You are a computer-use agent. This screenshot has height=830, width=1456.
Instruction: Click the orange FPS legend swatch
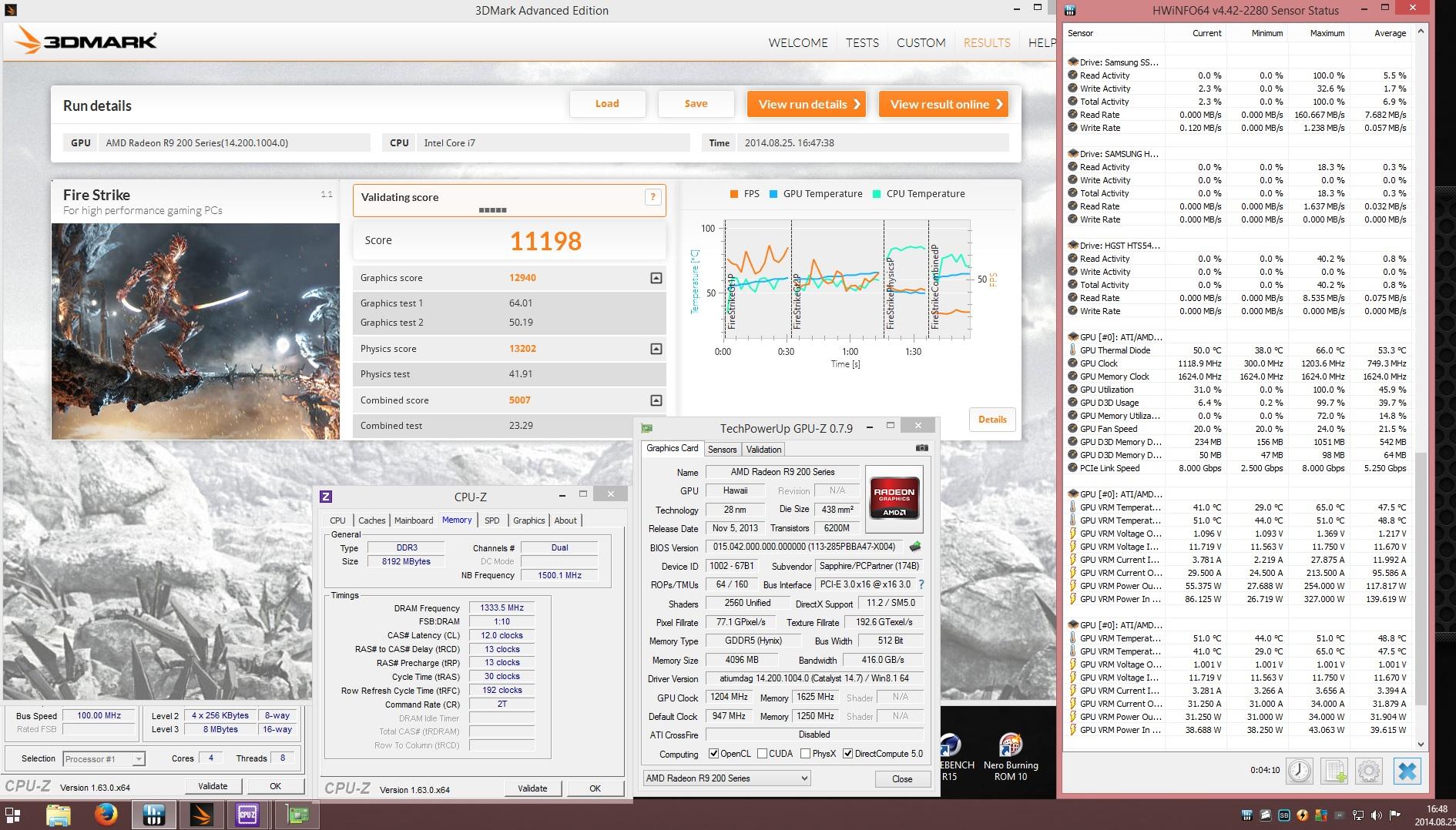pyautogui.click(x=734, y=194)
